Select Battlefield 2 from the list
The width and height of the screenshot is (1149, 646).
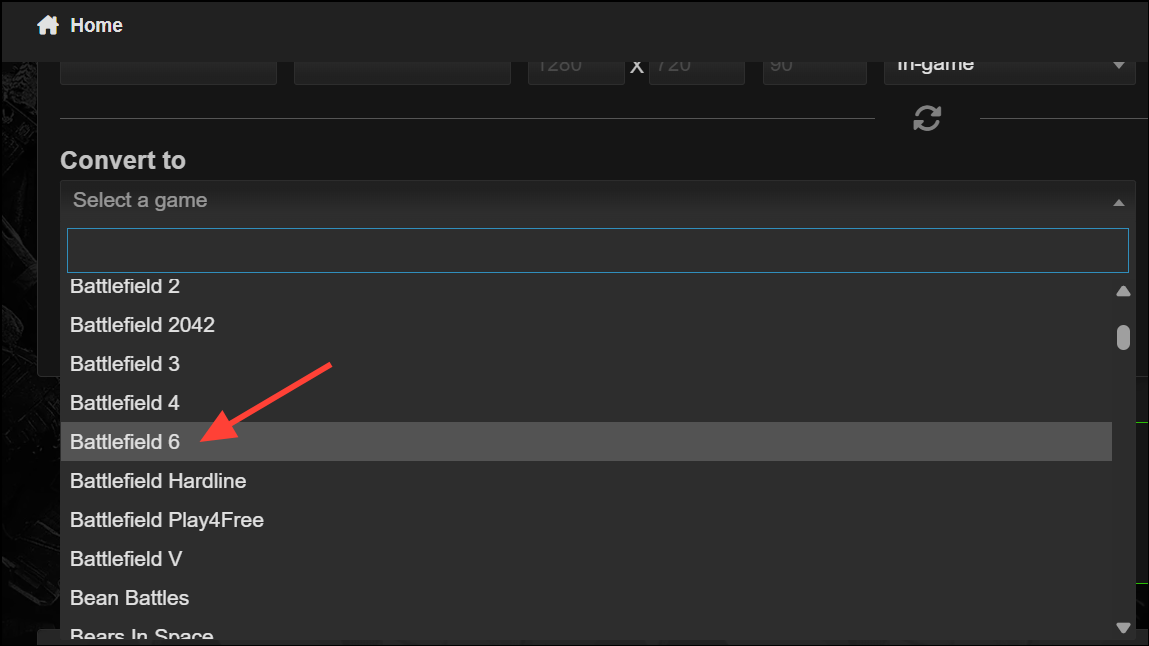(x=585, y=286)
